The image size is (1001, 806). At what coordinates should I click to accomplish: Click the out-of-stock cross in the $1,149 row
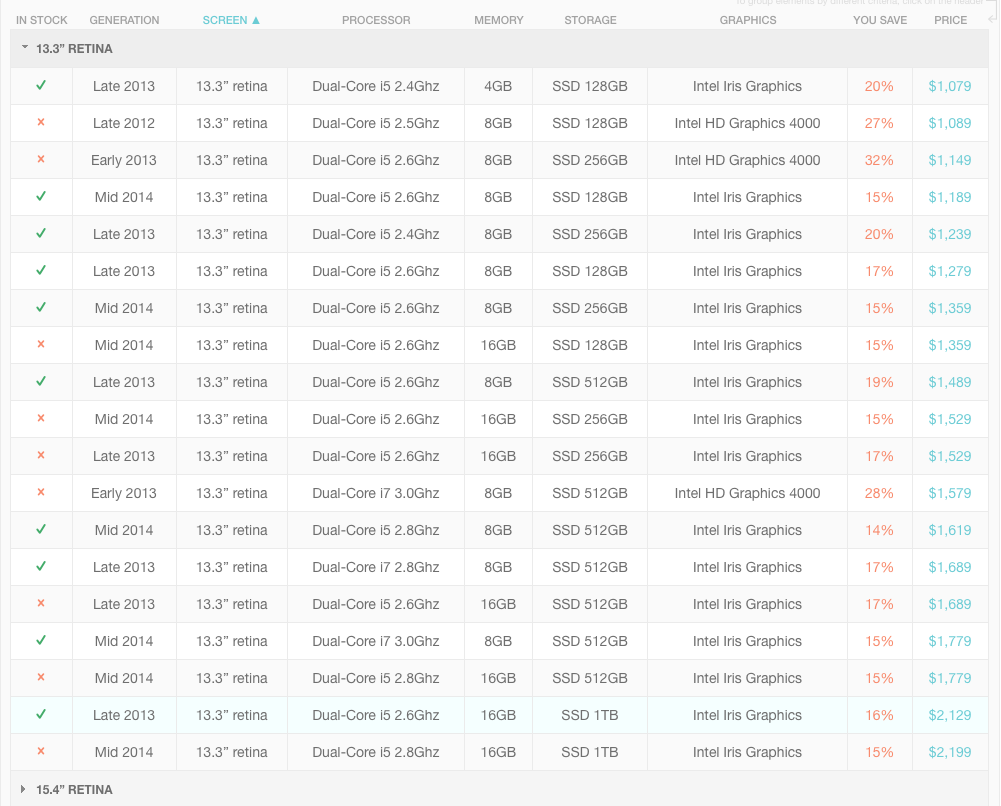tap(41, 160)
